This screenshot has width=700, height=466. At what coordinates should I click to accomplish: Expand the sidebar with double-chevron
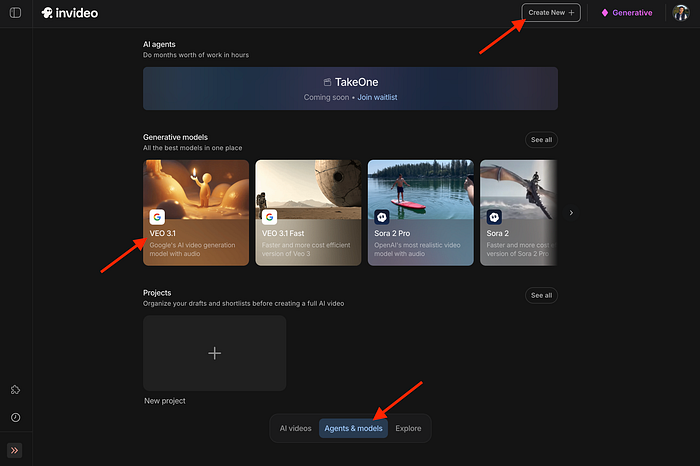coord(15,450)
